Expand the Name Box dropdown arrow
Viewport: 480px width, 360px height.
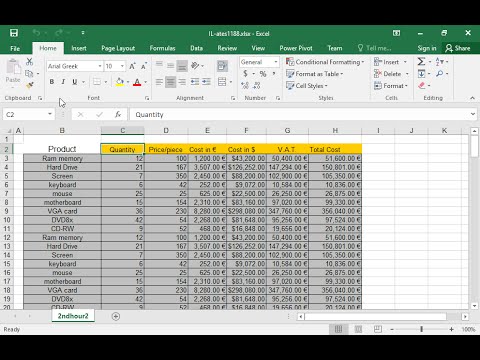click(x=50, y=114)
